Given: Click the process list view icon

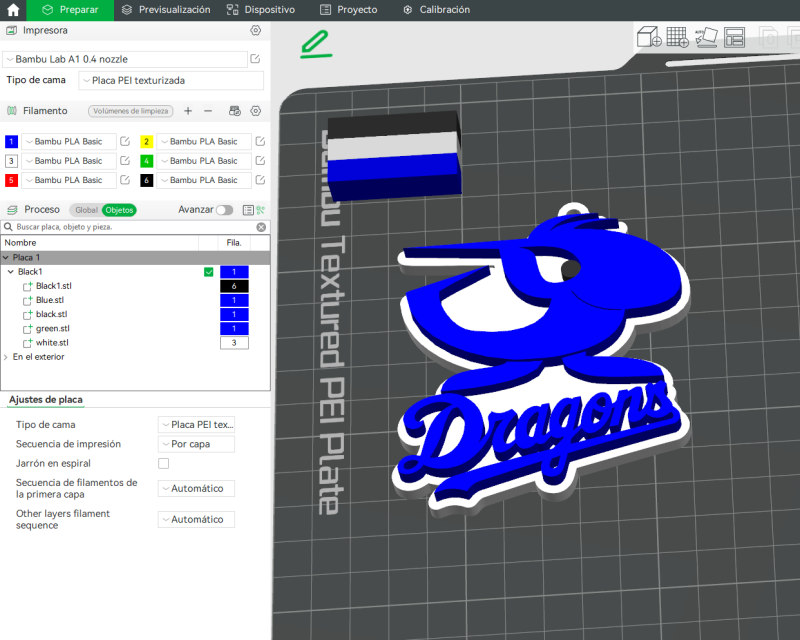Looking at the screenshot, I should [x=248, y=210].
